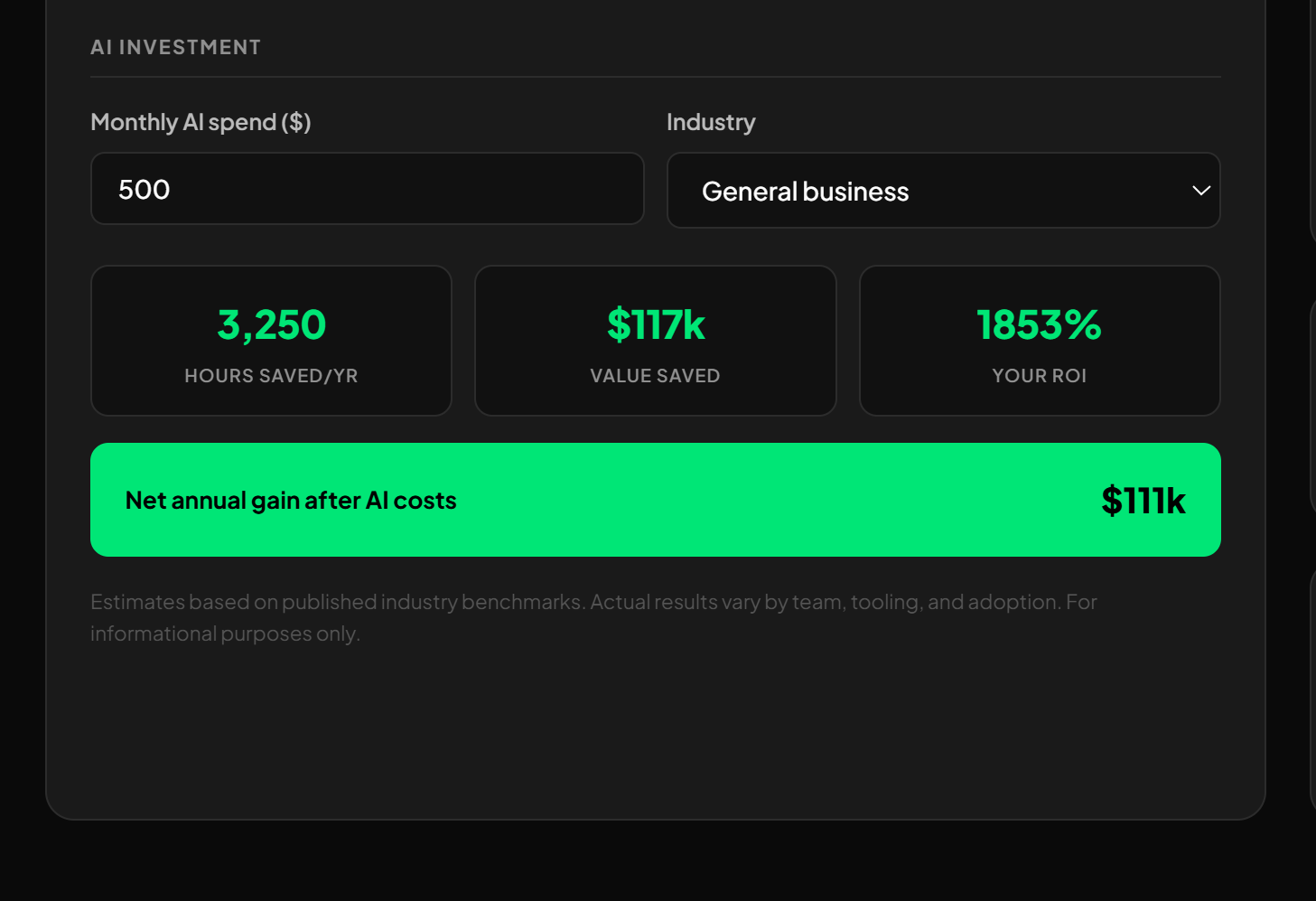The height and width of the screenshot is (901, 1316).
Task: Click the chevron icon on Industry selector
Action: 1201,191
